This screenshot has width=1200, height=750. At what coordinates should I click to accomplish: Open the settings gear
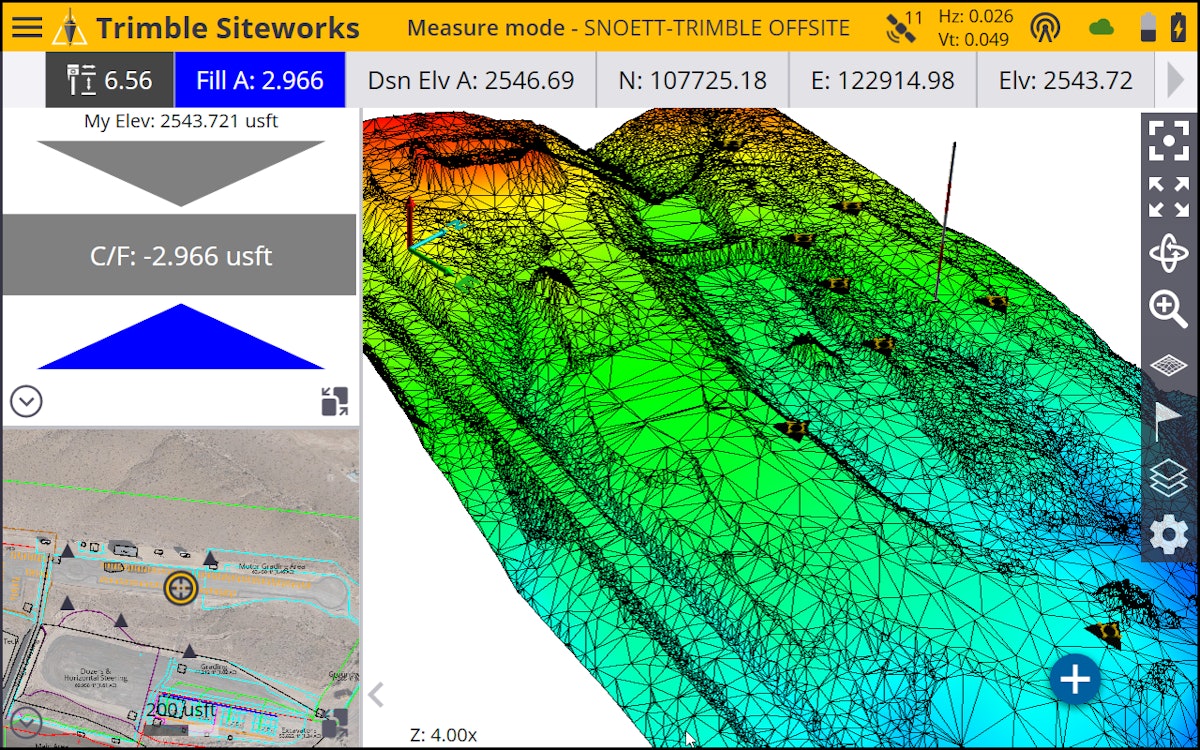pos(1168,535)
